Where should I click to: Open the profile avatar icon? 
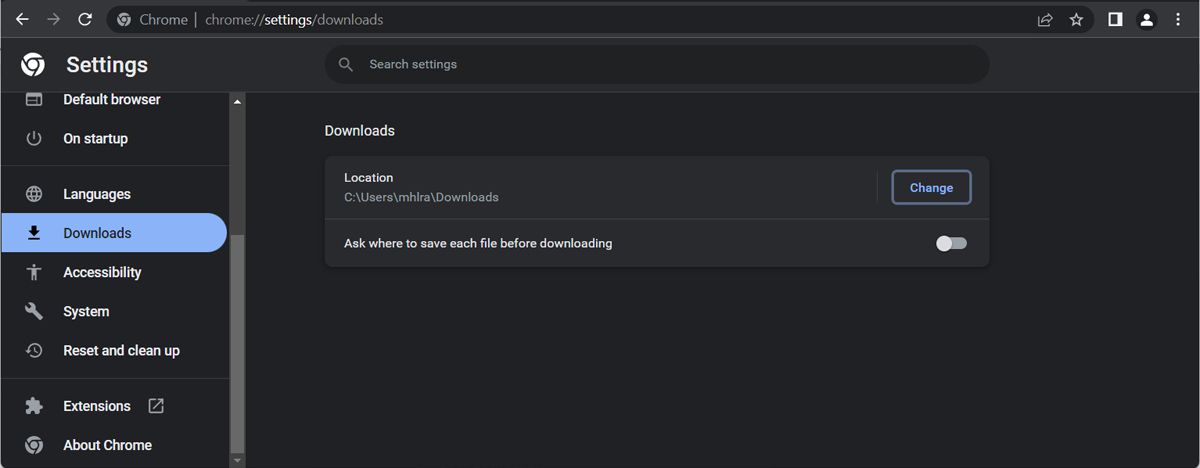1147,19
